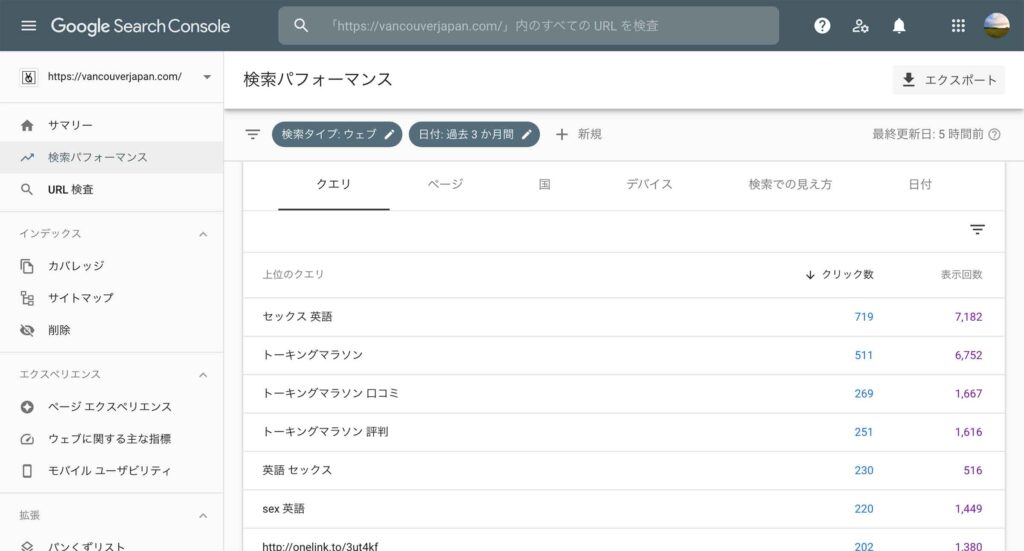
Task: Switch to the ページ tab
Action: pyautogui.click(x=445, y=185)
